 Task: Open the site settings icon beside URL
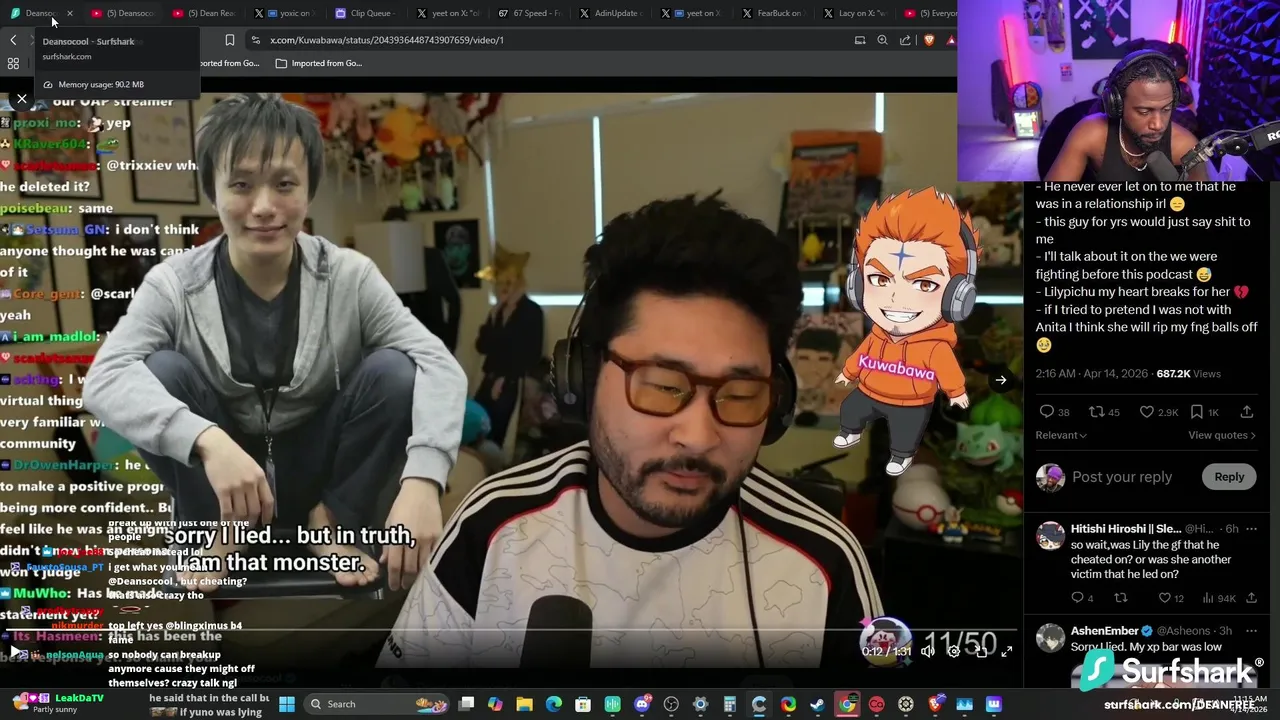256,40
